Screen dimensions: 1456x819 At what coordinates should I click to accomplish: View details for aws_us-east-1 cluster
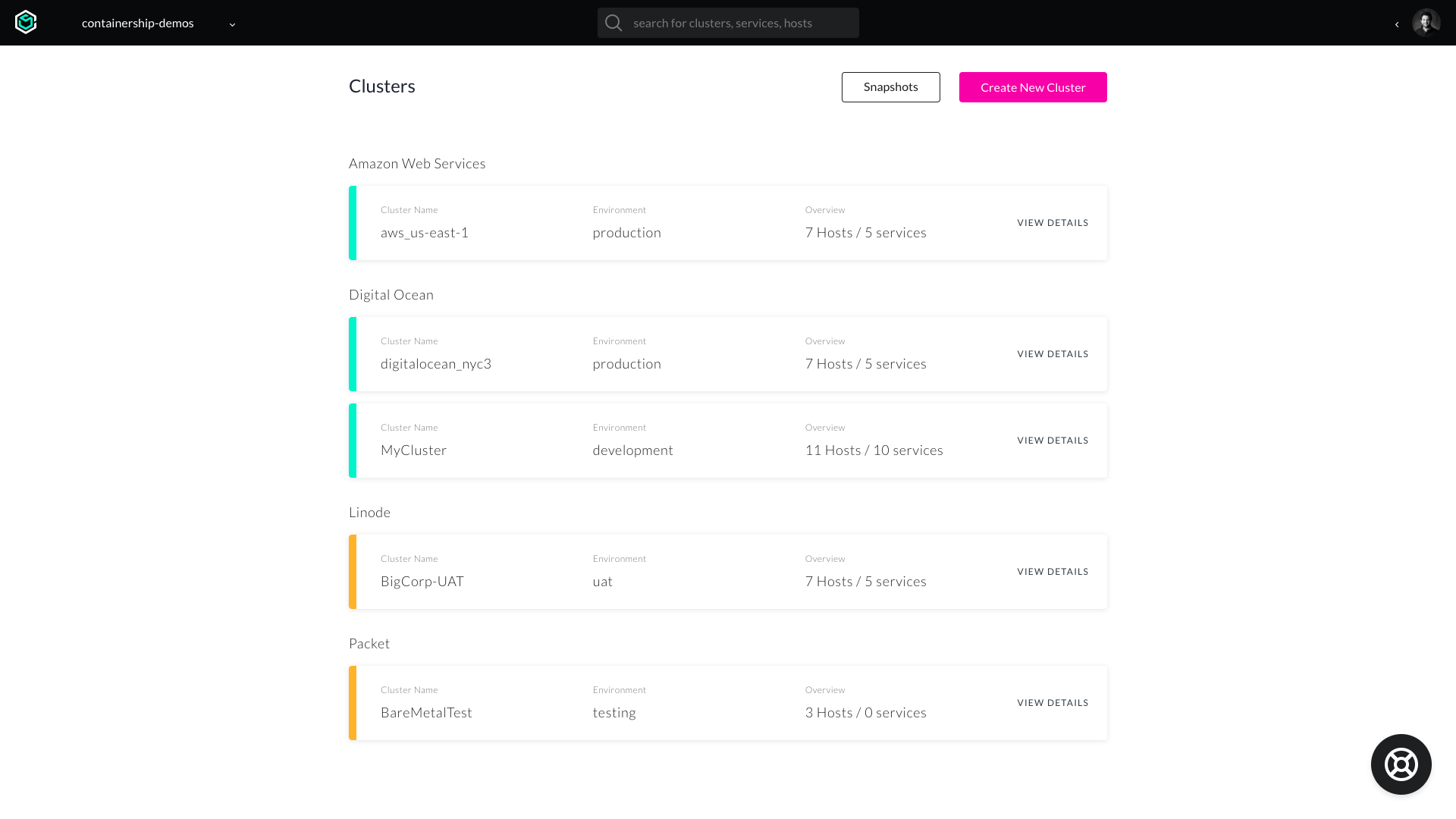[x=1053, y=223]
